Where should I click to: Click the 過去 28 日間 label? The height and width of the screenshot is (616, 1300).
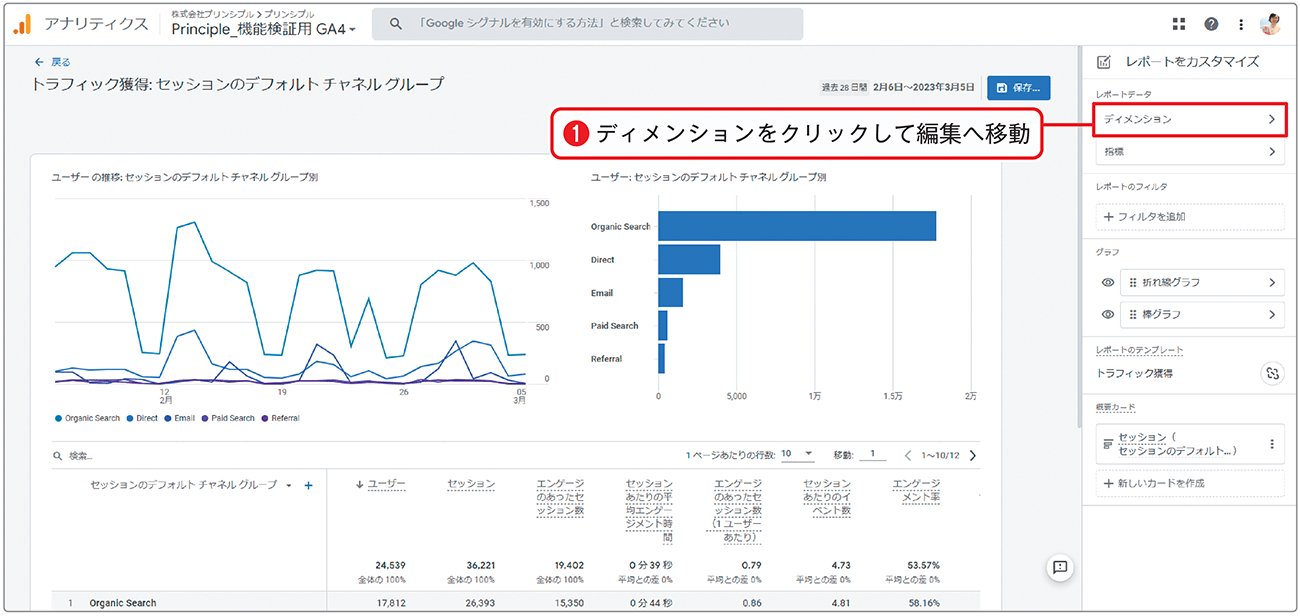click(x=843, y=87)
